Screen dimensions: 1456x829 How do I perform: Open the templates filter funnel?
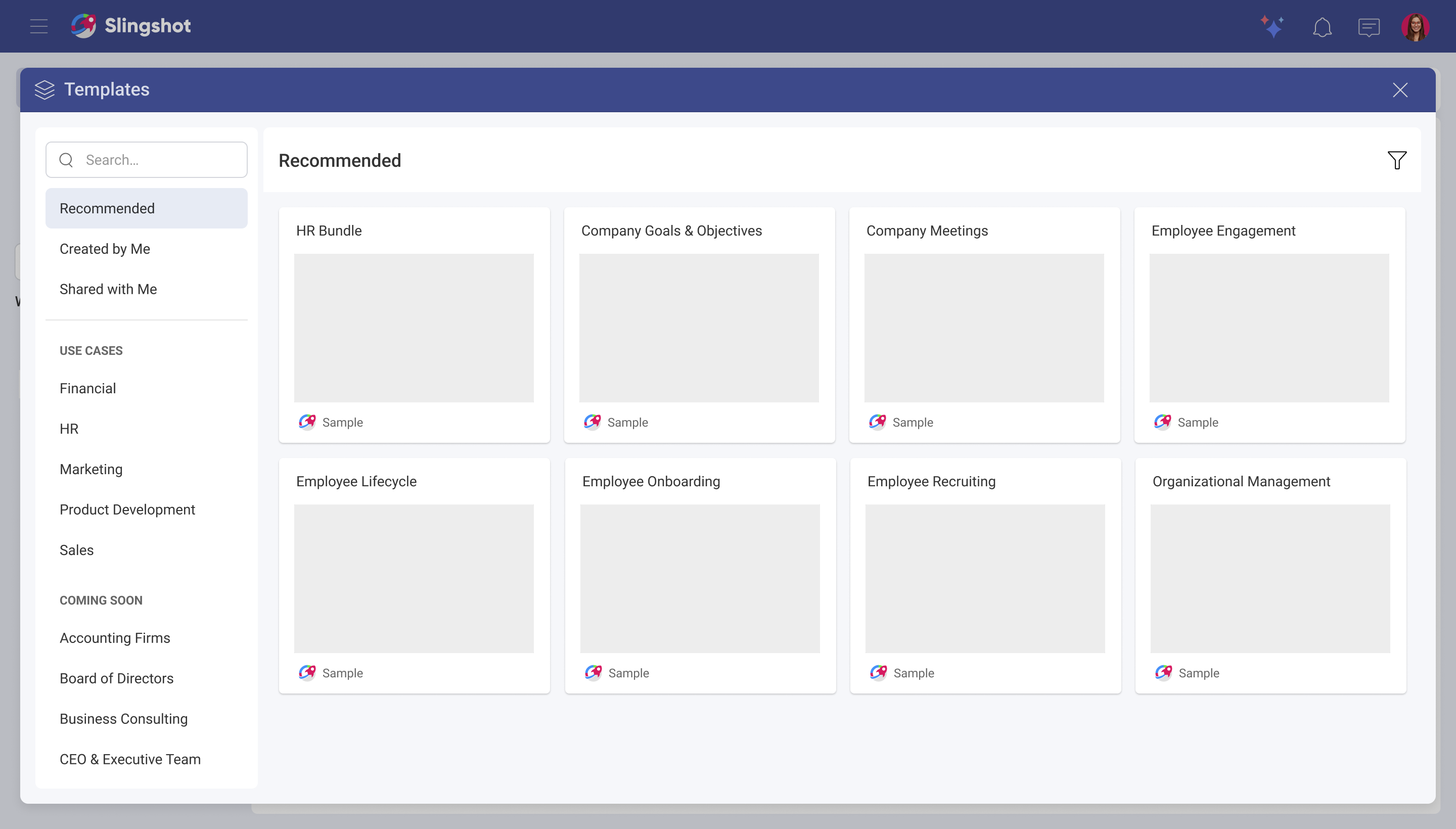pos(1397,160)
